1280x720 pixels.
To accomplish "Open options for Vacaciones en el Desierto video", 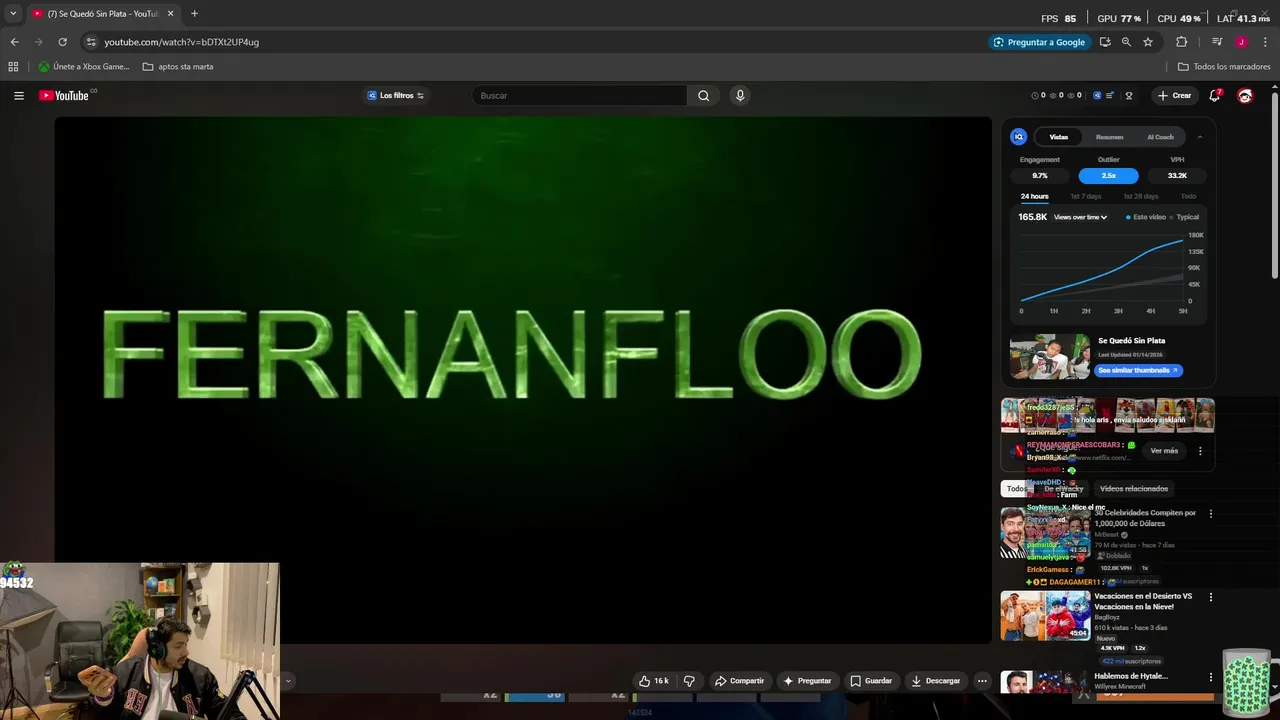I will [1211, 597].
